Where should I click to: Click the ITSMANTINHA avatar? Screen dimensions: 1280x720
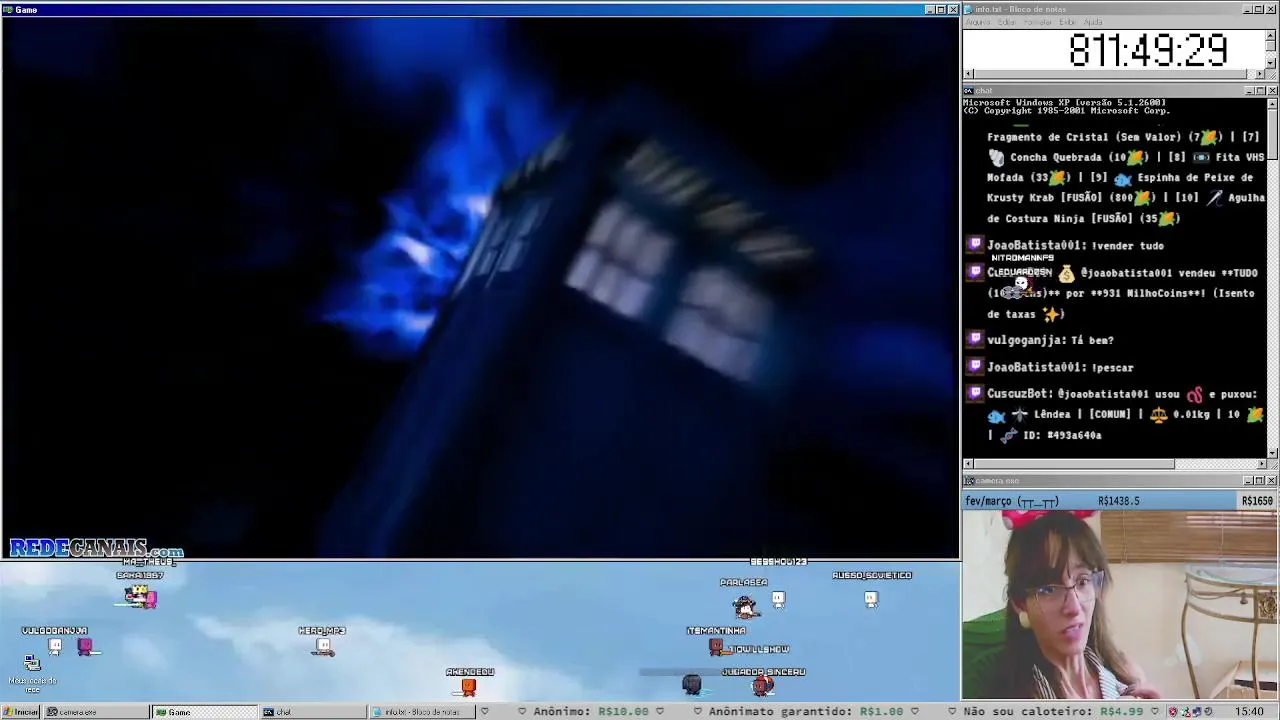(x=716, y=647)
